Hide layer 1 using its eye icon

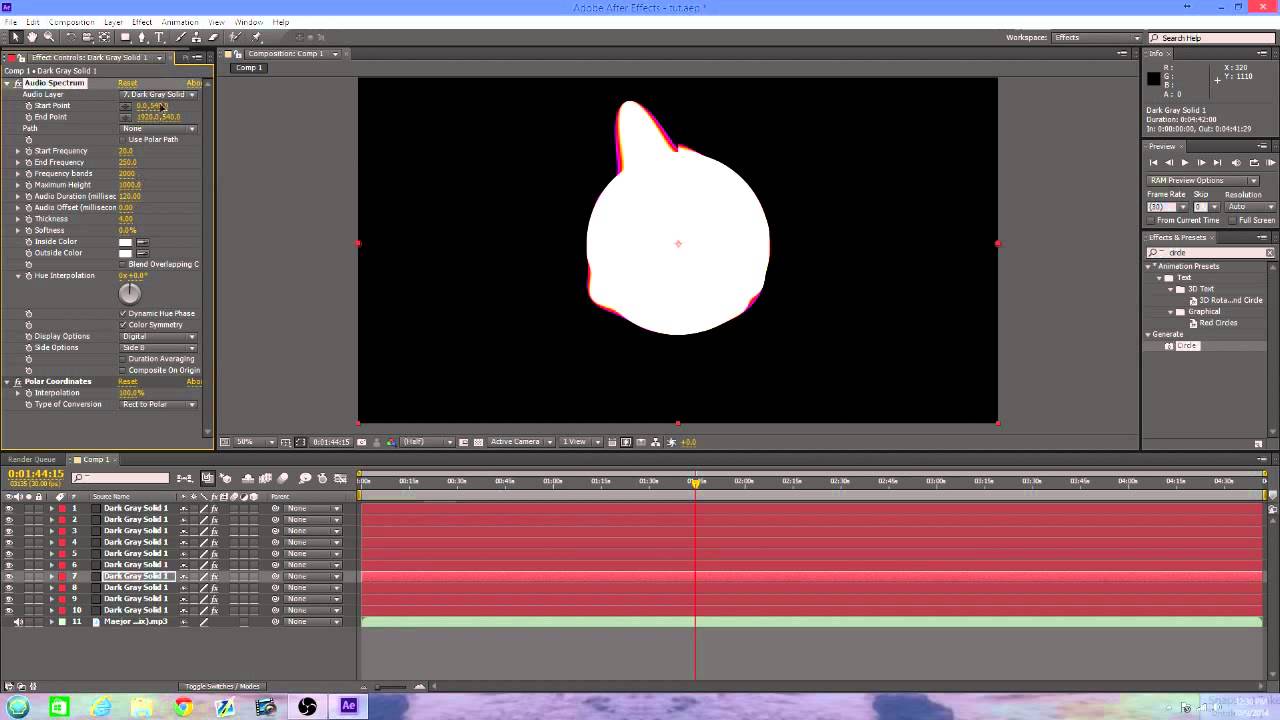tap(9, 508)
